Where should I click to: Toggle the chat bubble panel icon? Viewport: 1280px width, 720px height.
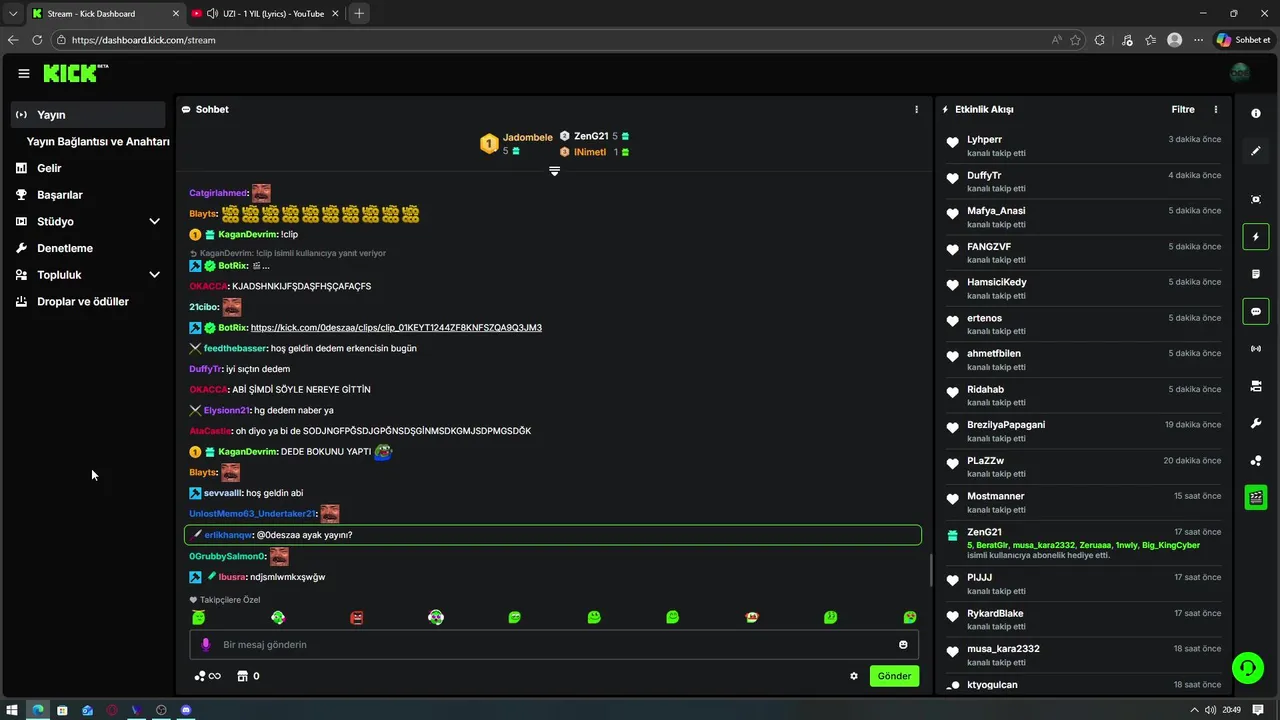(1256, 311)
